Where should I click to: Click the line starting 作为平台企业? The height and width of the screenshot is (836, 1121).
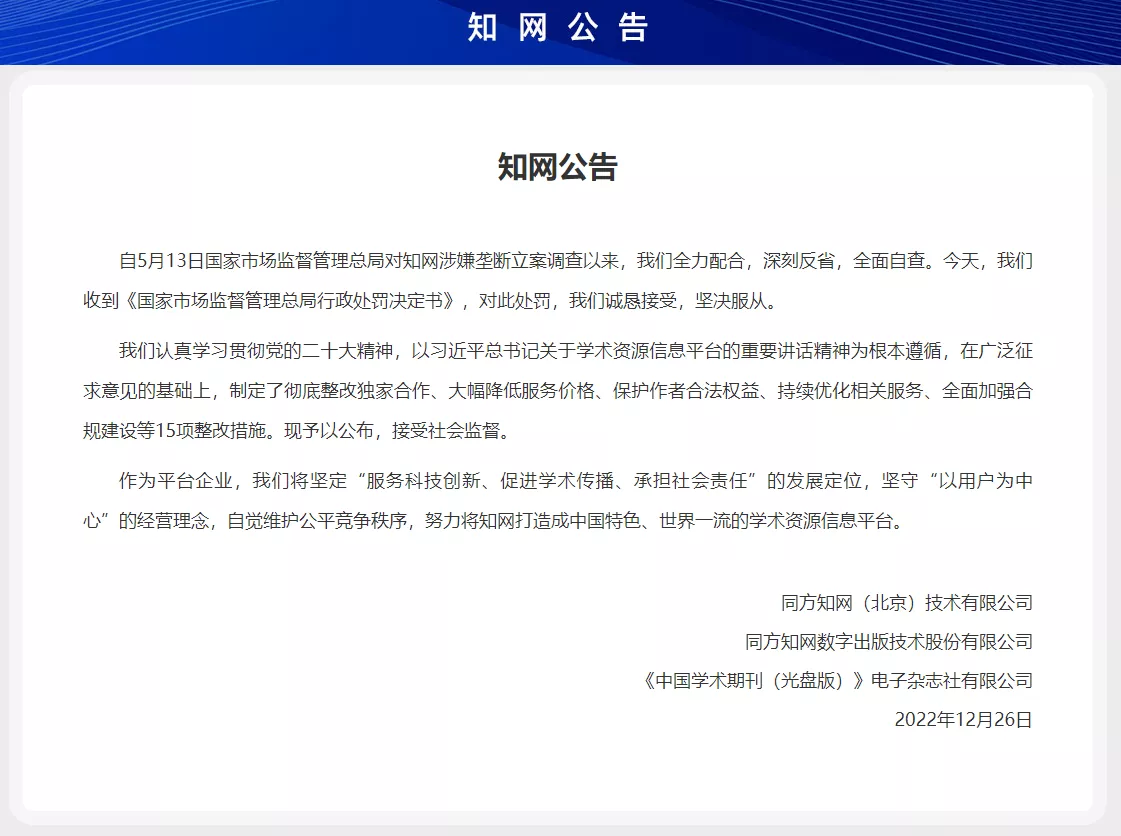pos(576,481)
